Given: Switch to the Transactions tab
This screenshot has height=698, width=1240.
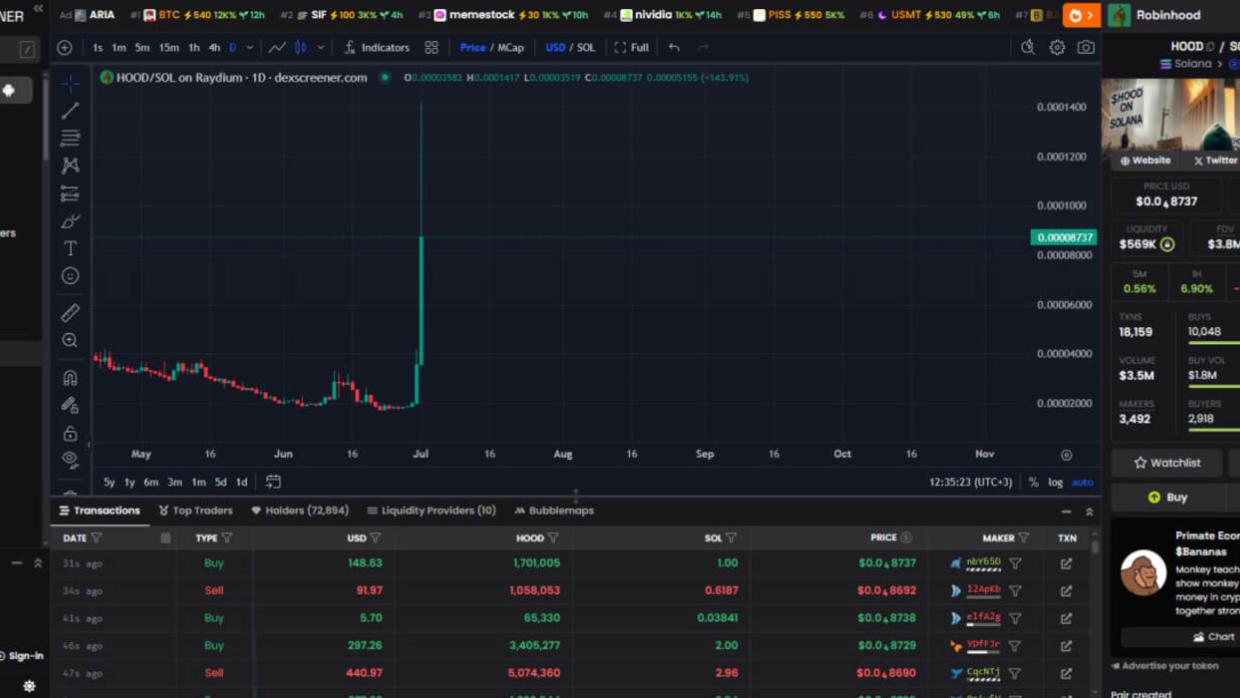Looking at the screenshot, I should tap(99, 510).
